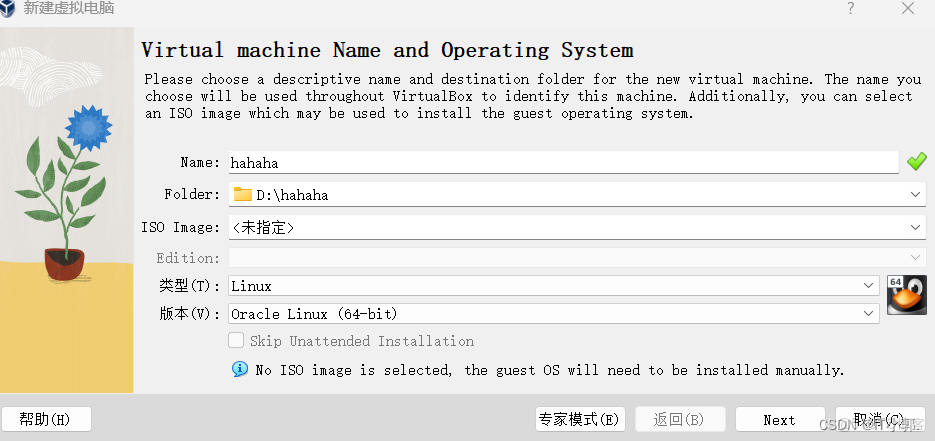This screenshot has height=441, width=935.
Task: Open the Folder dropdown showing D:\hahaha
Action: [577, 194]
